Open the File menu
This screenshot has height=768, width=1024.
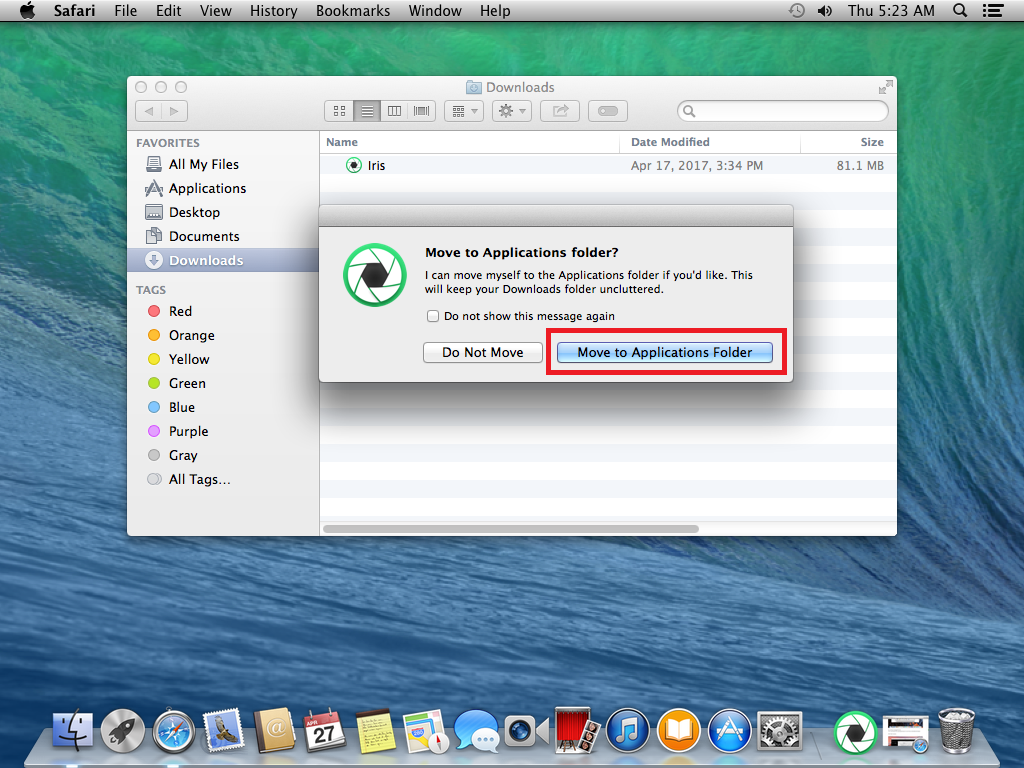pyautogui.click(x=125, y=10)
